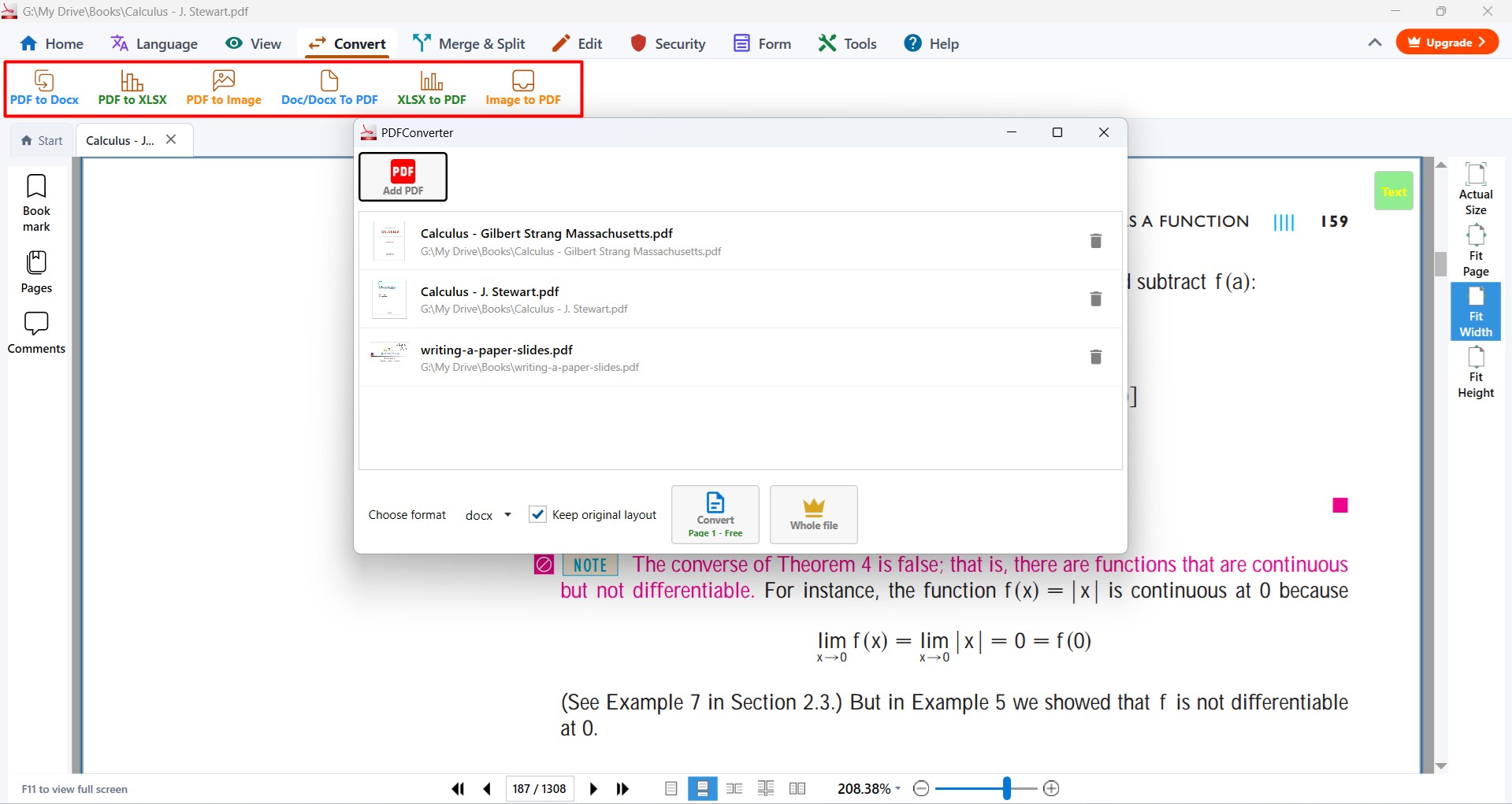Jump to the first page
Screen dimensions: 1512x804
[458, 789]
